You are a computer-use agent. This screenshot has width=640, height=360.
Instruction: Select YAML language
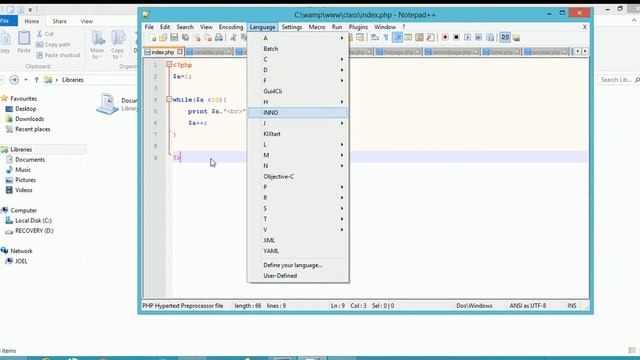(x=298, y=251)
